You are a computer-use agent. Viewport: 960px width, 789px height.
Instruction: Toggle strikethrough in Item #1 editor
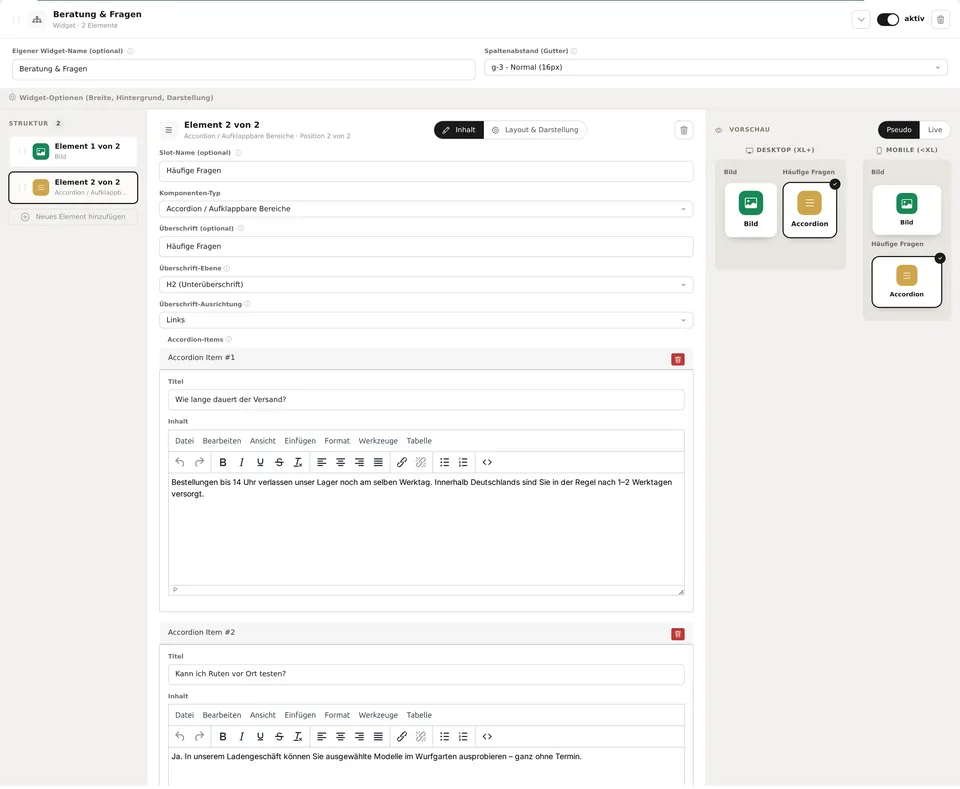(279, 462)
